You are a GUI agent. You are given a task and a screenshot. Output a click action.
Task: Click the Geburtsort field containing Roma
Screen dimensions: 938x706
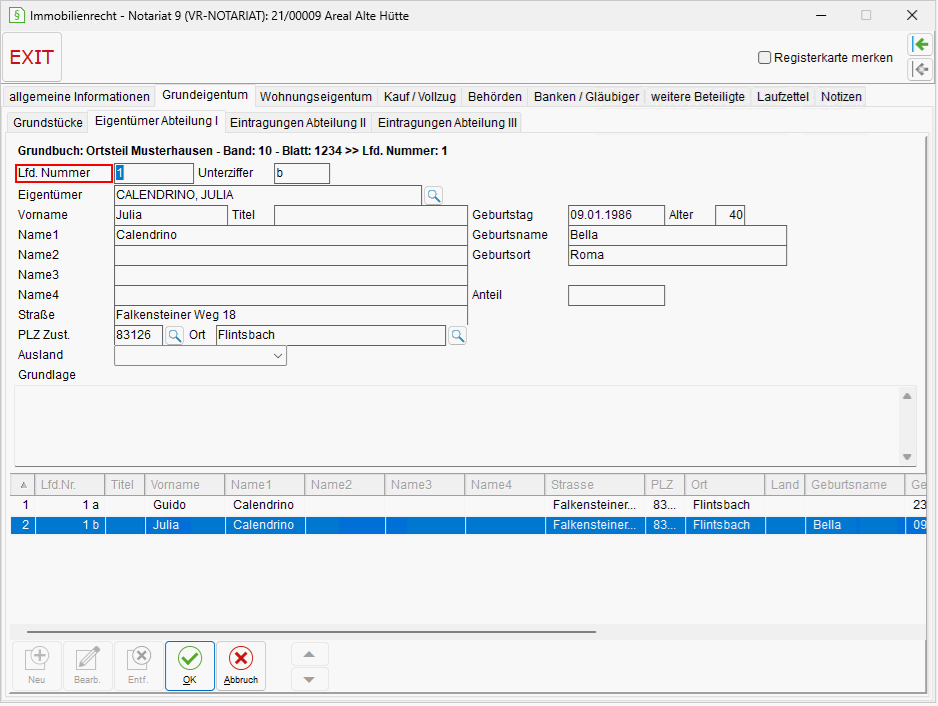677,255
